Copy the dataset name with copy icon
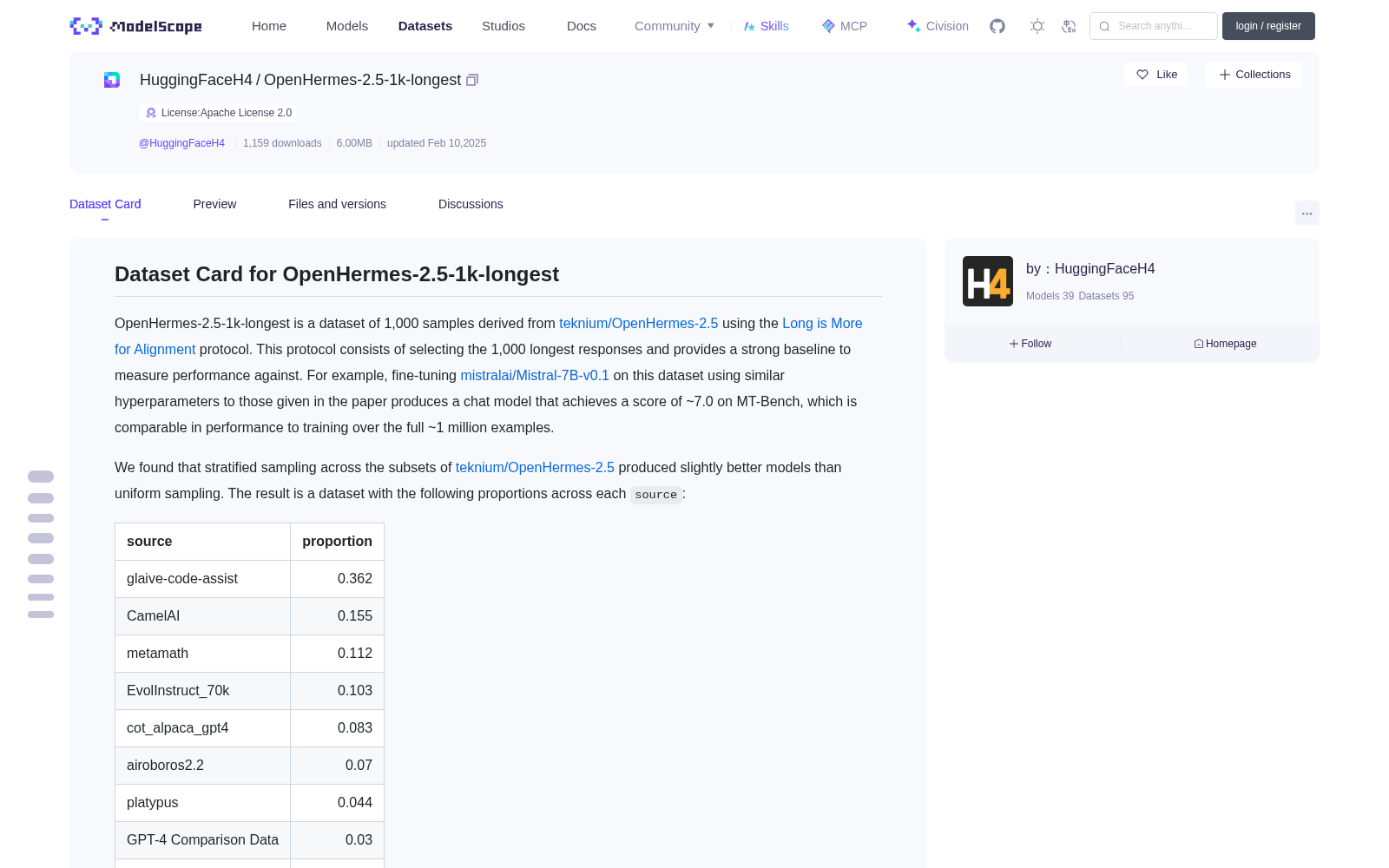The image size is (1389, 868). pos(472,80)
